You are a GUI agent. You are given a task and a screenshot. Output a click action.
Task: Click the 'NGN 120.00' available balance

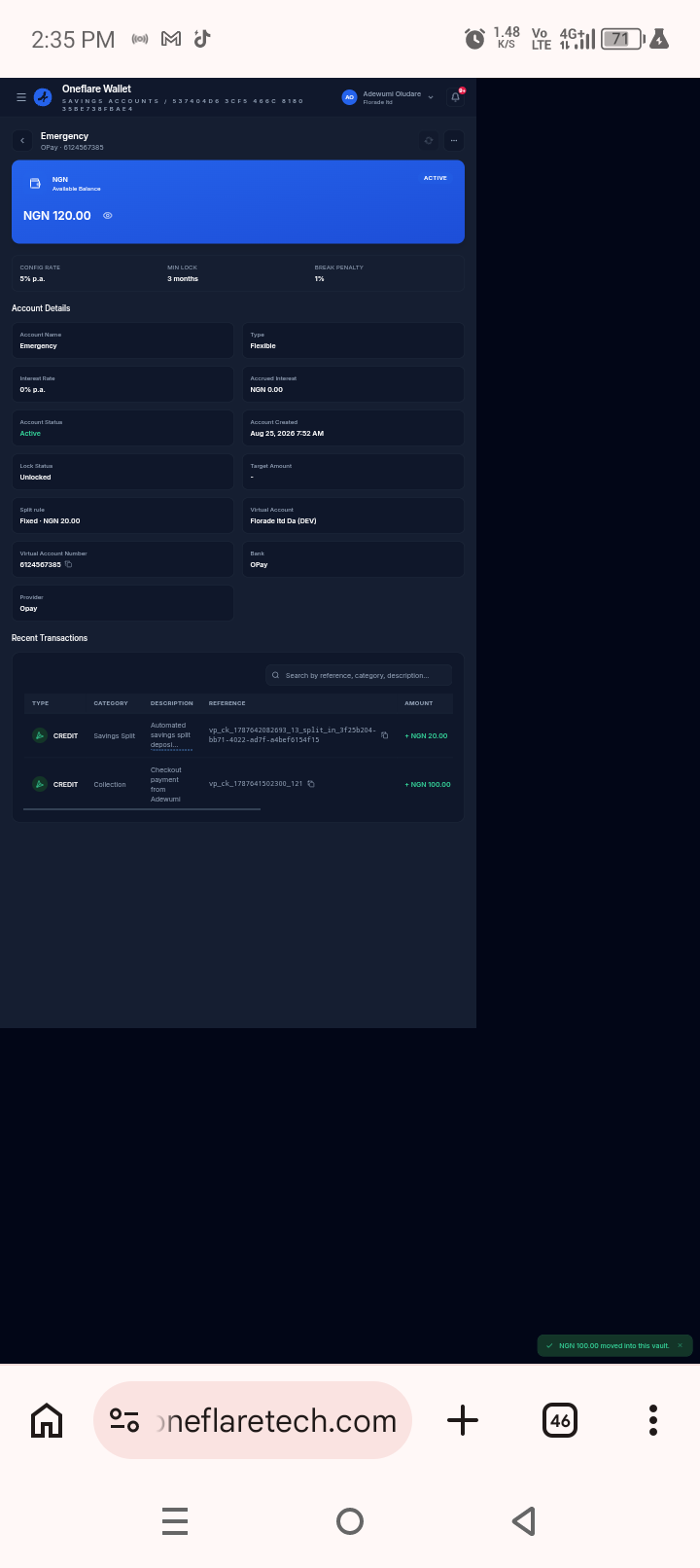(57, 216)
